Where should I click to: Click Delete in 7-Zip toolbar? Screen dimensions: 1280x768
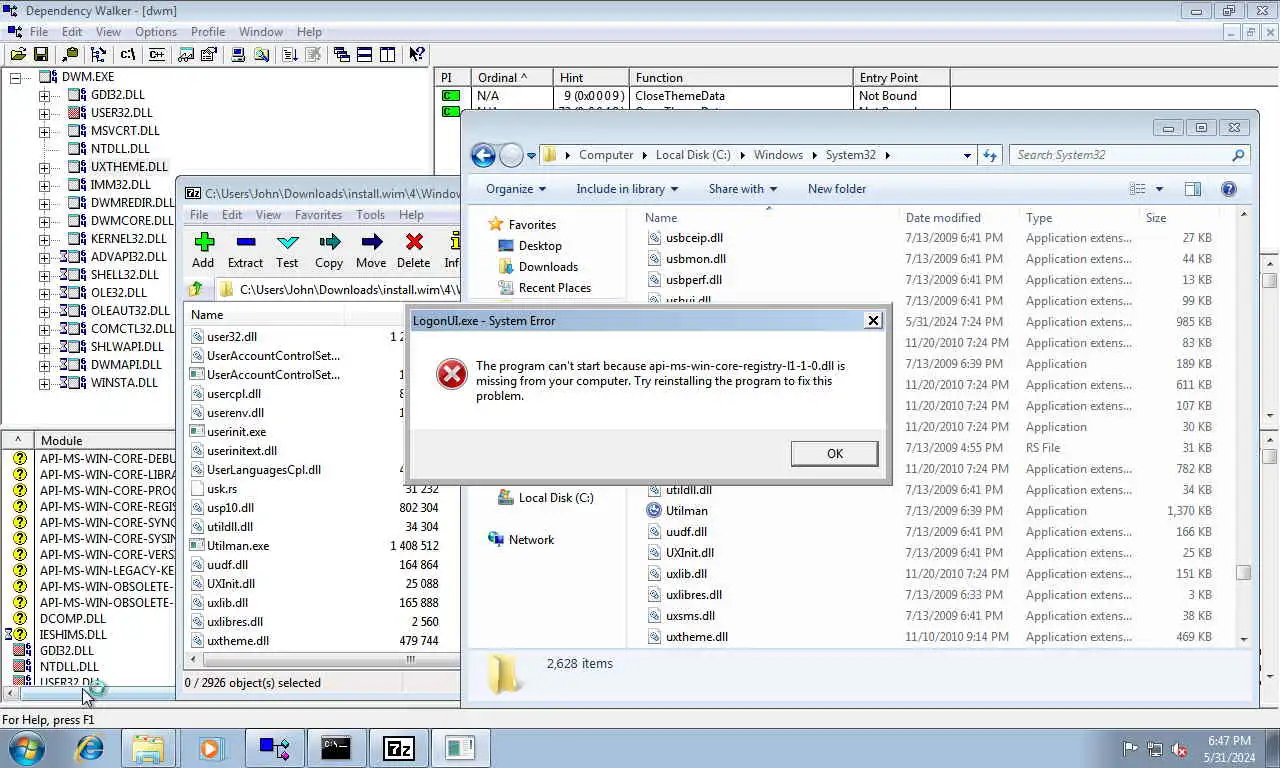coord(413,250)
